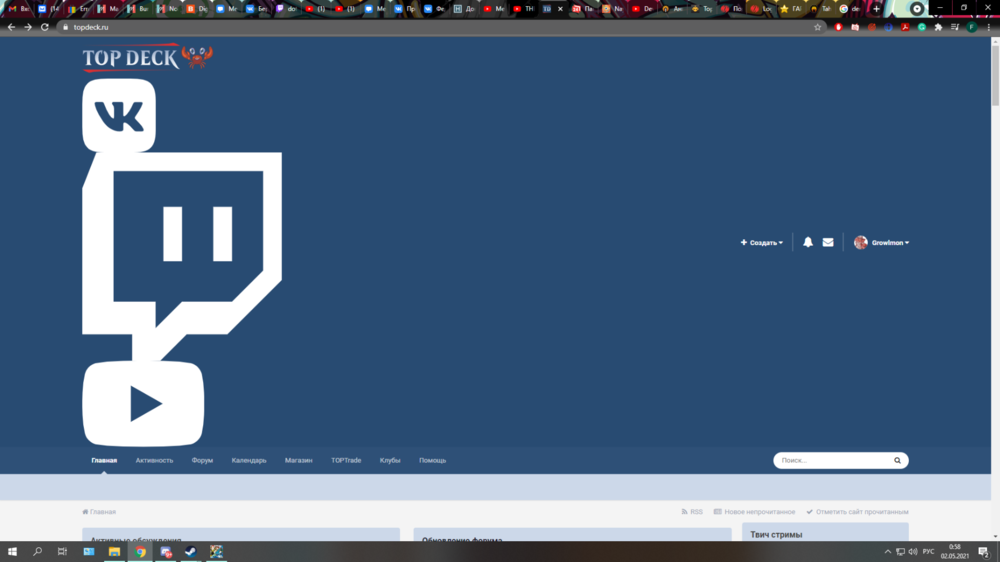Open Windows Start menu
1000x562 pixels.
[x=12, y=552]
